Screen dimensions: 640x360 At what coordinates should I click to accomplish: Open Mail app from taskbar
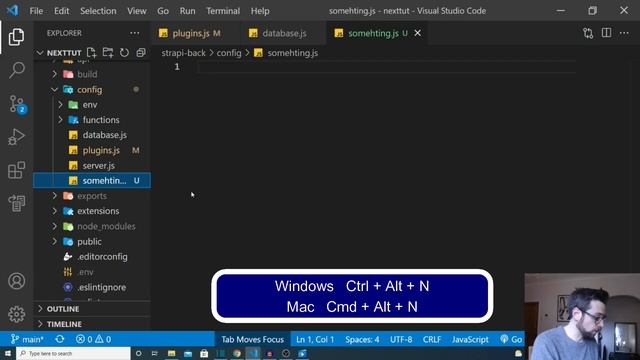[188, 353]
